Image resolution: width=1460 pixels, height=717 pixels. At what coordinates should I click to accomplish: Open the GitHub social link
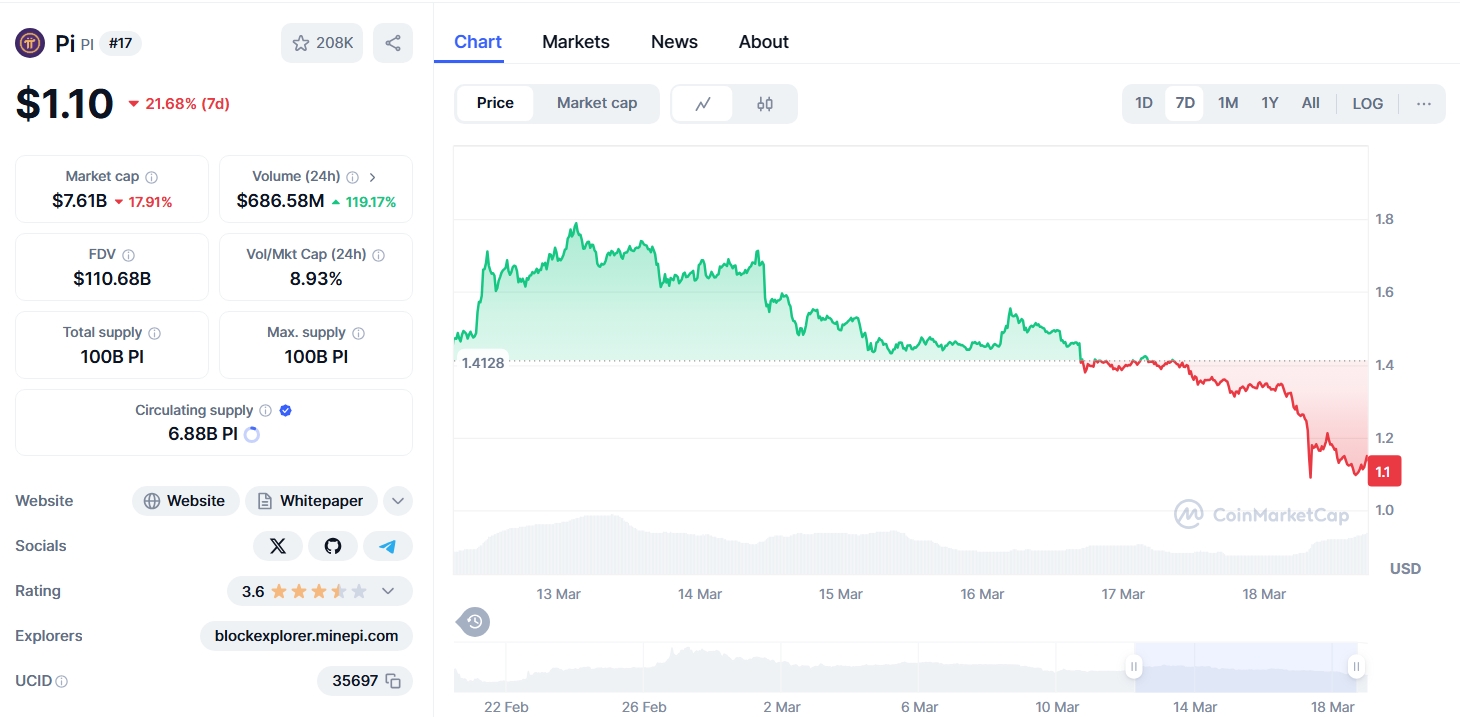pos(333,546)
